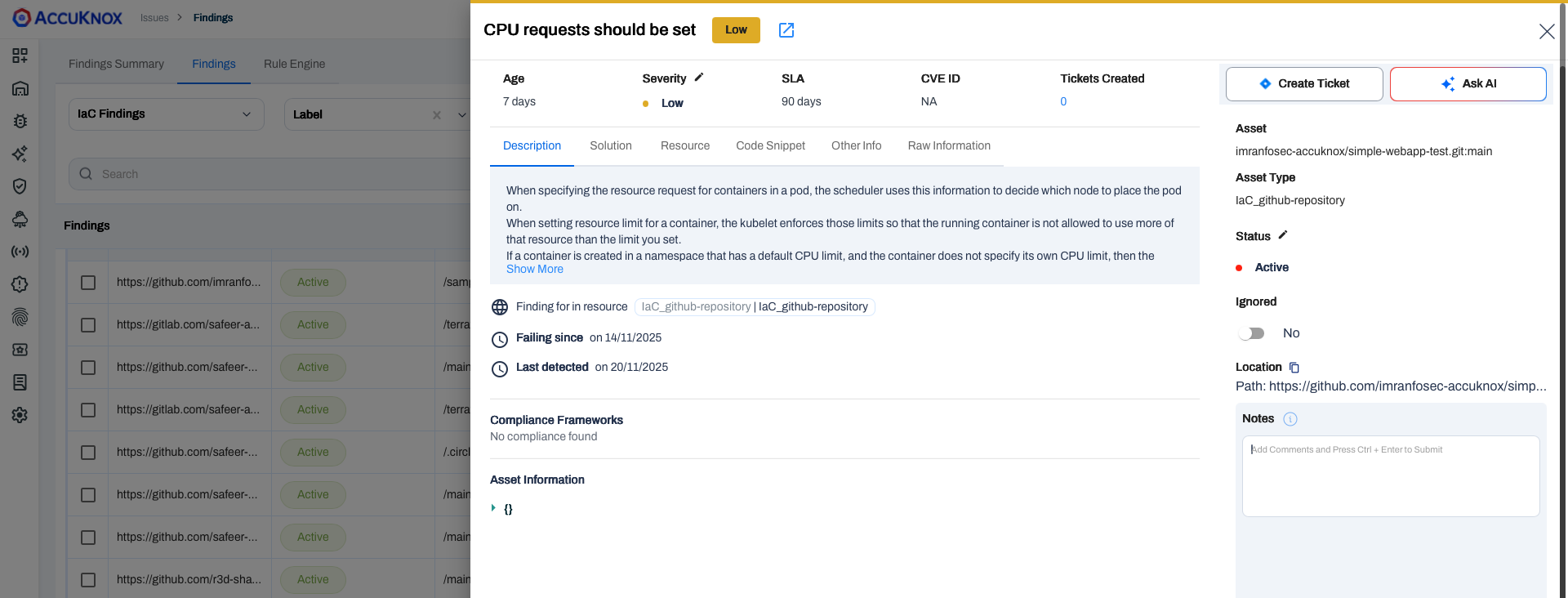Screen dimensions: 1568x598
Task: Check the first findings row checkbox
Action: coord(88,283)
